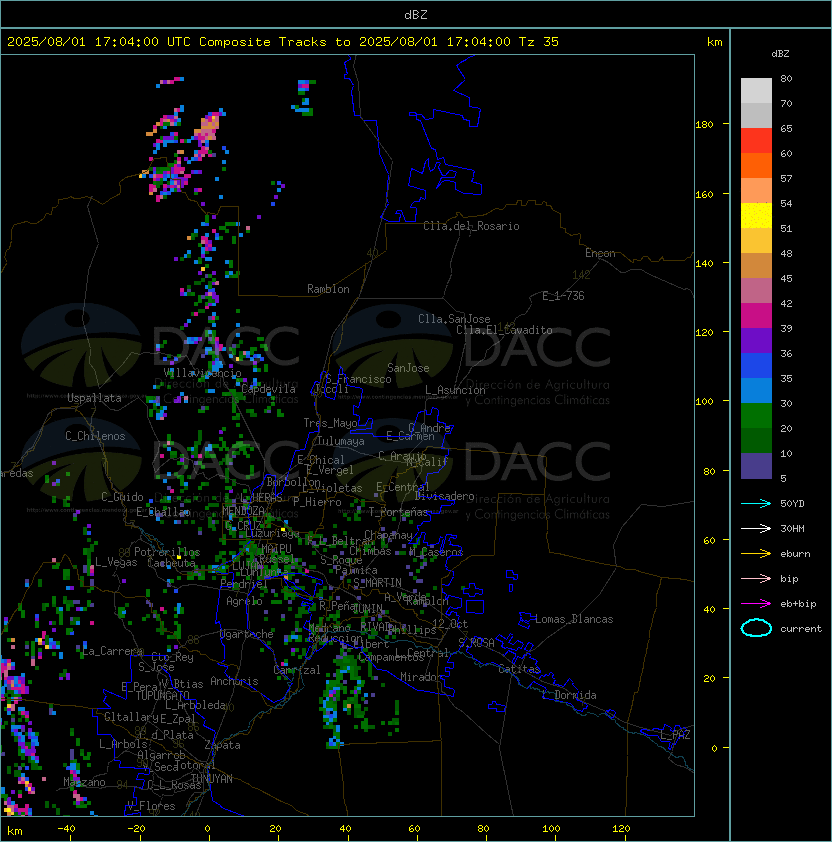The image size is (832, 842).
Task: Click the 'L_Vegas' place label
Action: click(x=116, y=562)
